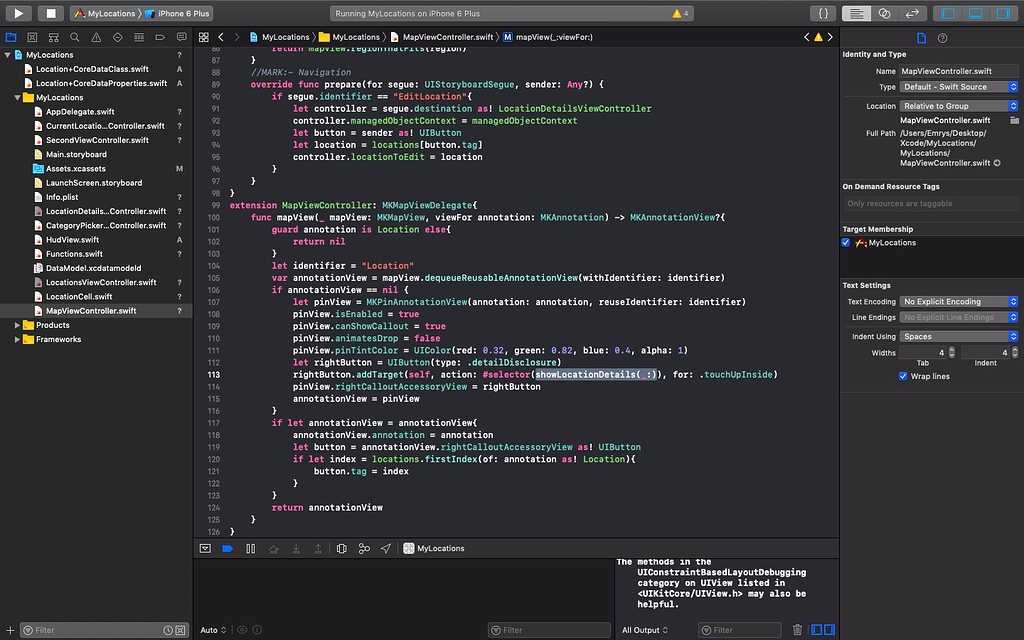Simulate location with the arrow icon
Screen dimensions: 1024x640
pyautogui.click(x=386, y=549)
